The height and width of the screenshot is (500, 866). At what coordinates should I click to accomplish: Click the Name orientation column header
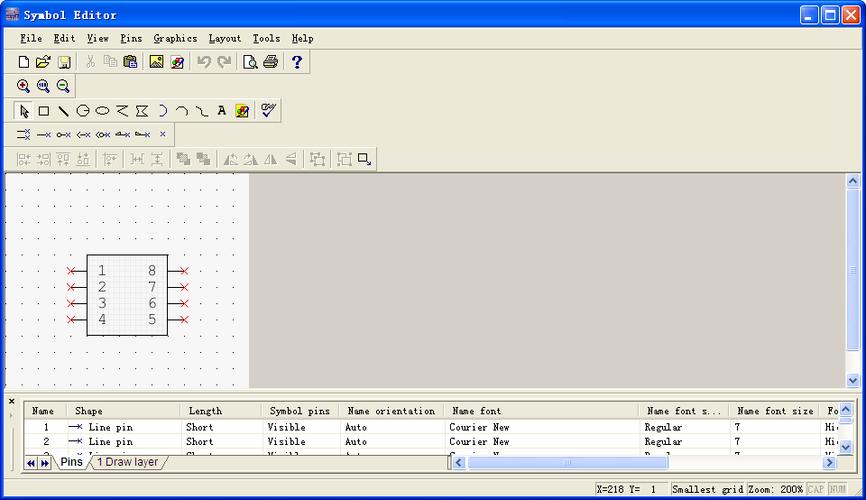pyautogui.click(x=391, y=410)
